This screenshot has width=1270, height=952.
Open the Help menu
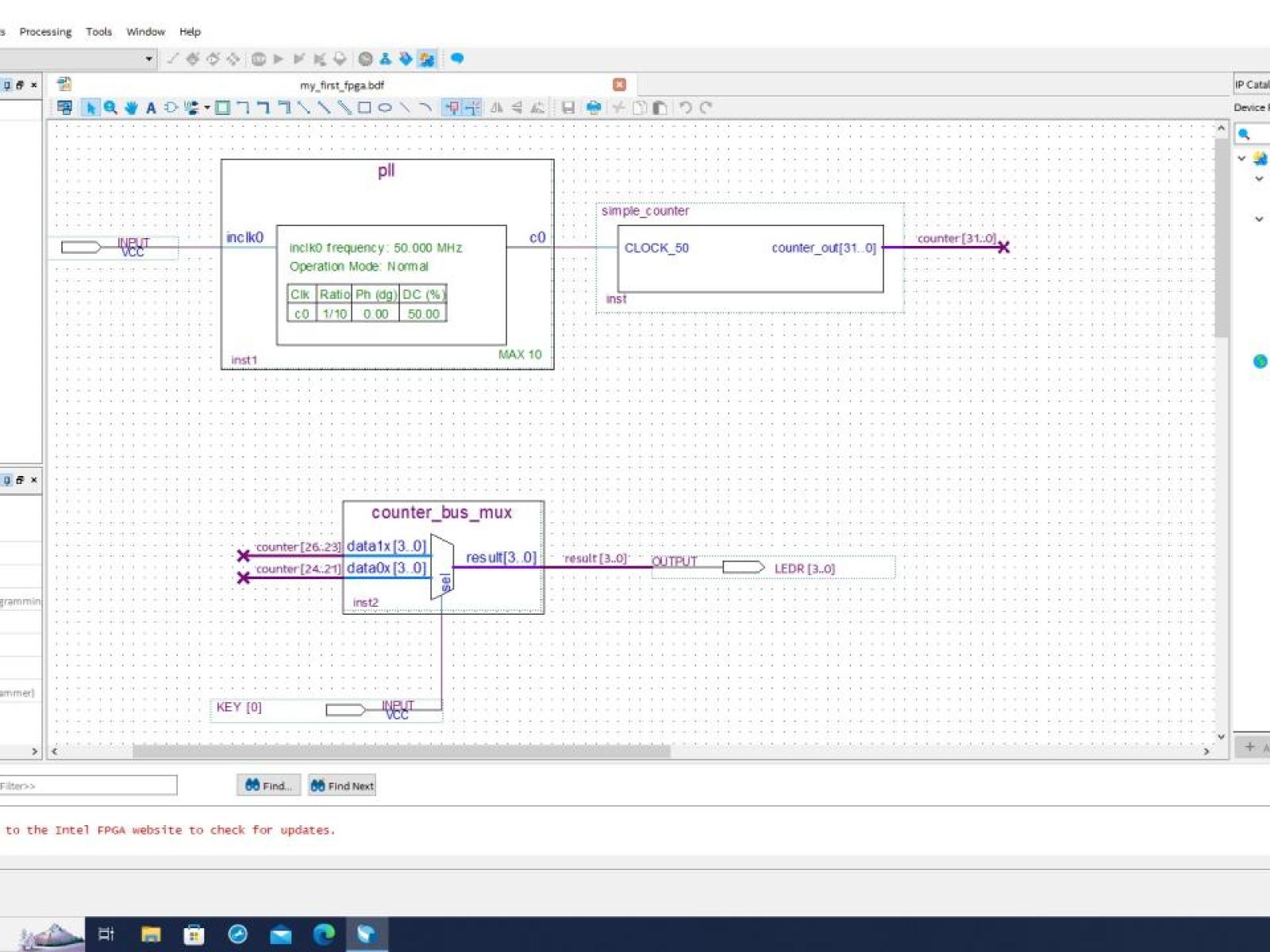(x=190, y=32)
